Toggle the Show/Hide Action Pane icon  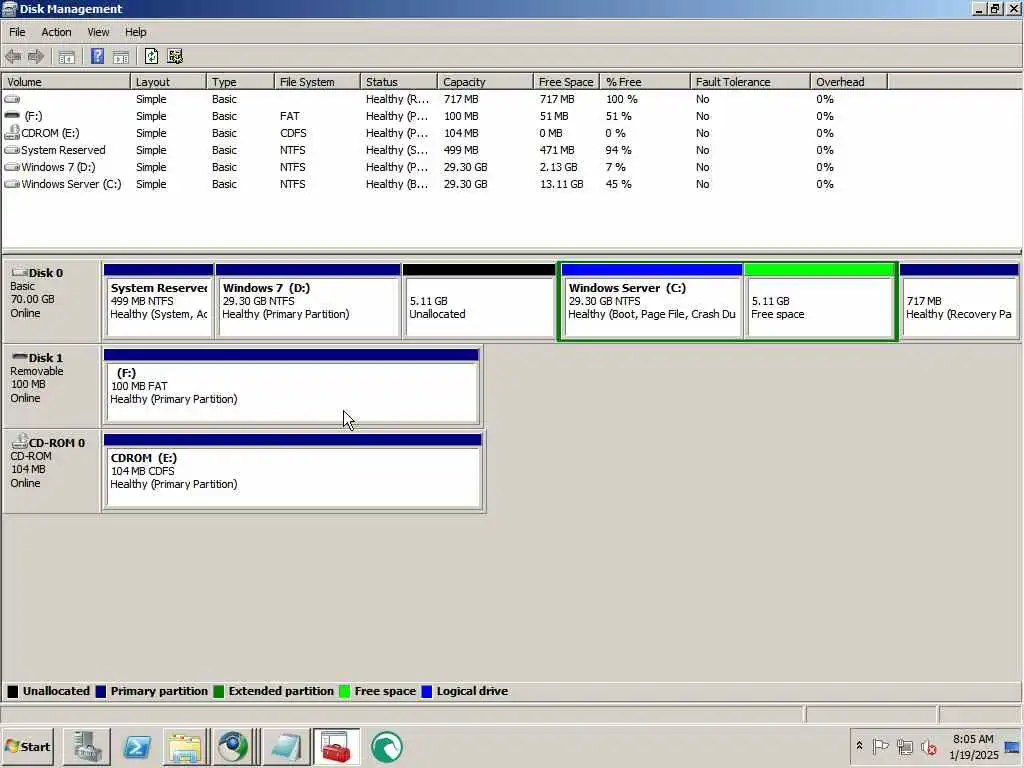pos(121,57)
